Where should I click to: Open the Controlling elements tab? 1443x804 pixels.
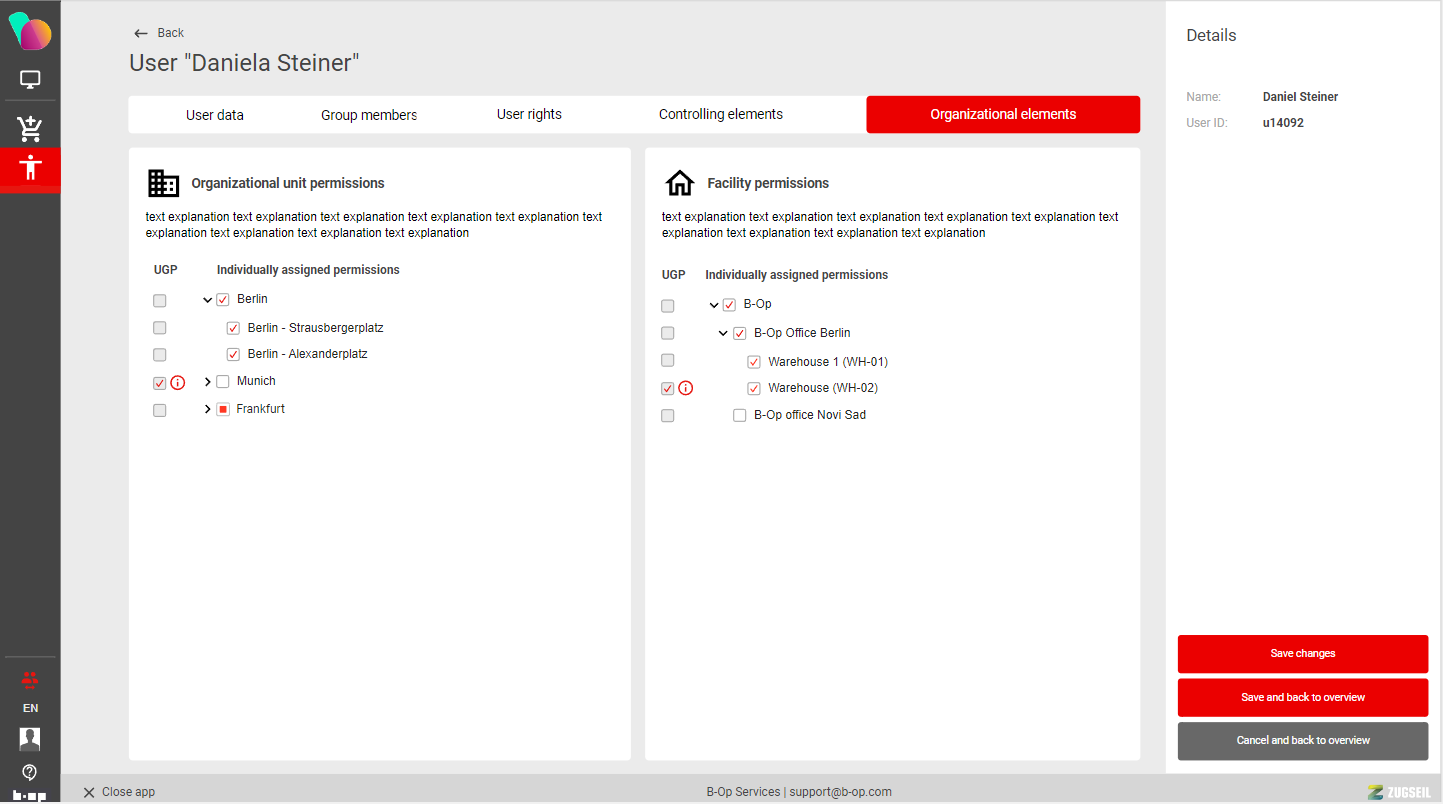point(720,115)
